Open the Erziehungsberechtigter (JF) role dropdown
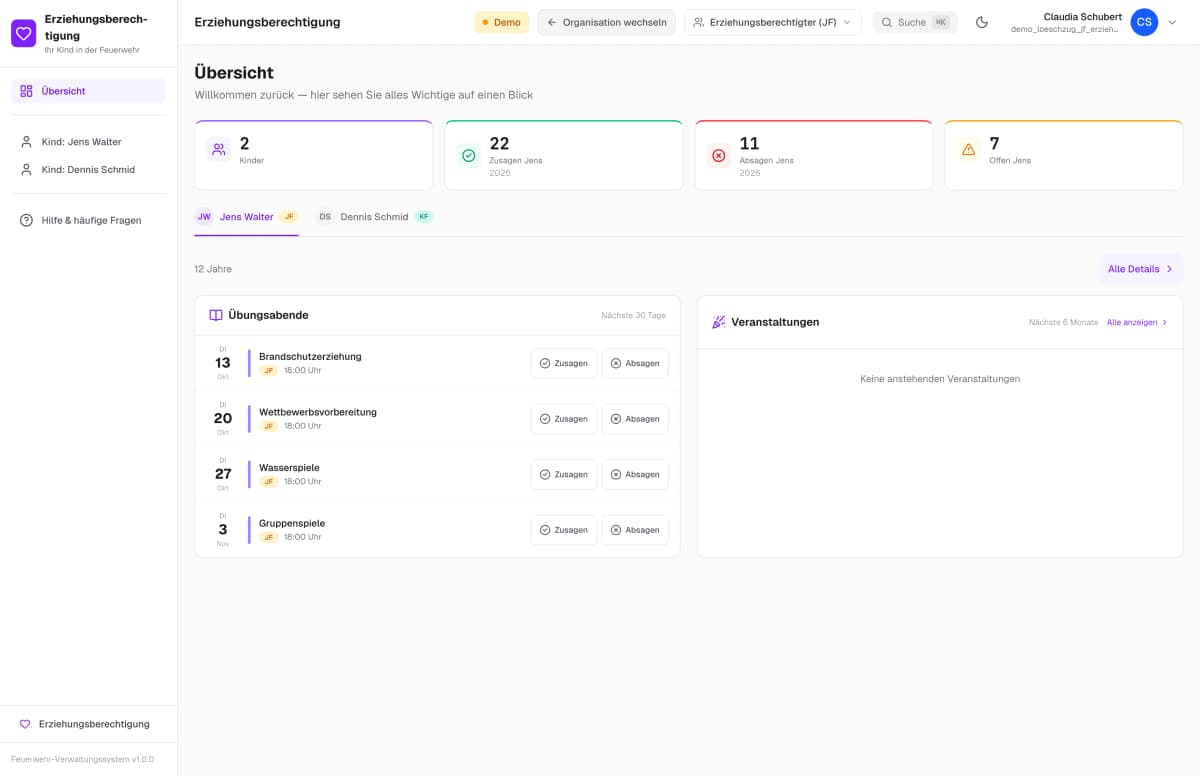 772,22
